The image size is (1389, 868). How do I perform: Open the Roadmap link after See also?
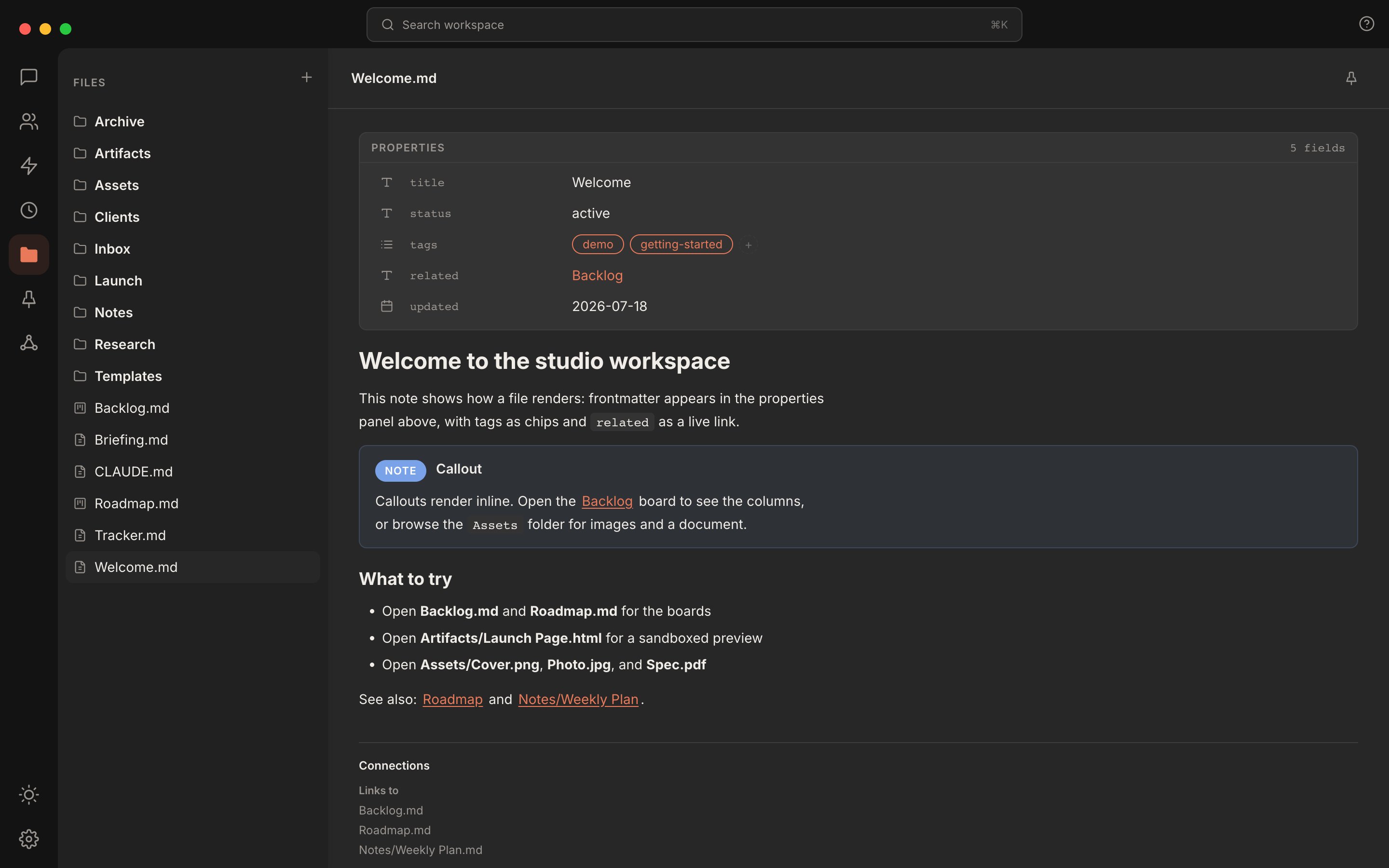452,699
